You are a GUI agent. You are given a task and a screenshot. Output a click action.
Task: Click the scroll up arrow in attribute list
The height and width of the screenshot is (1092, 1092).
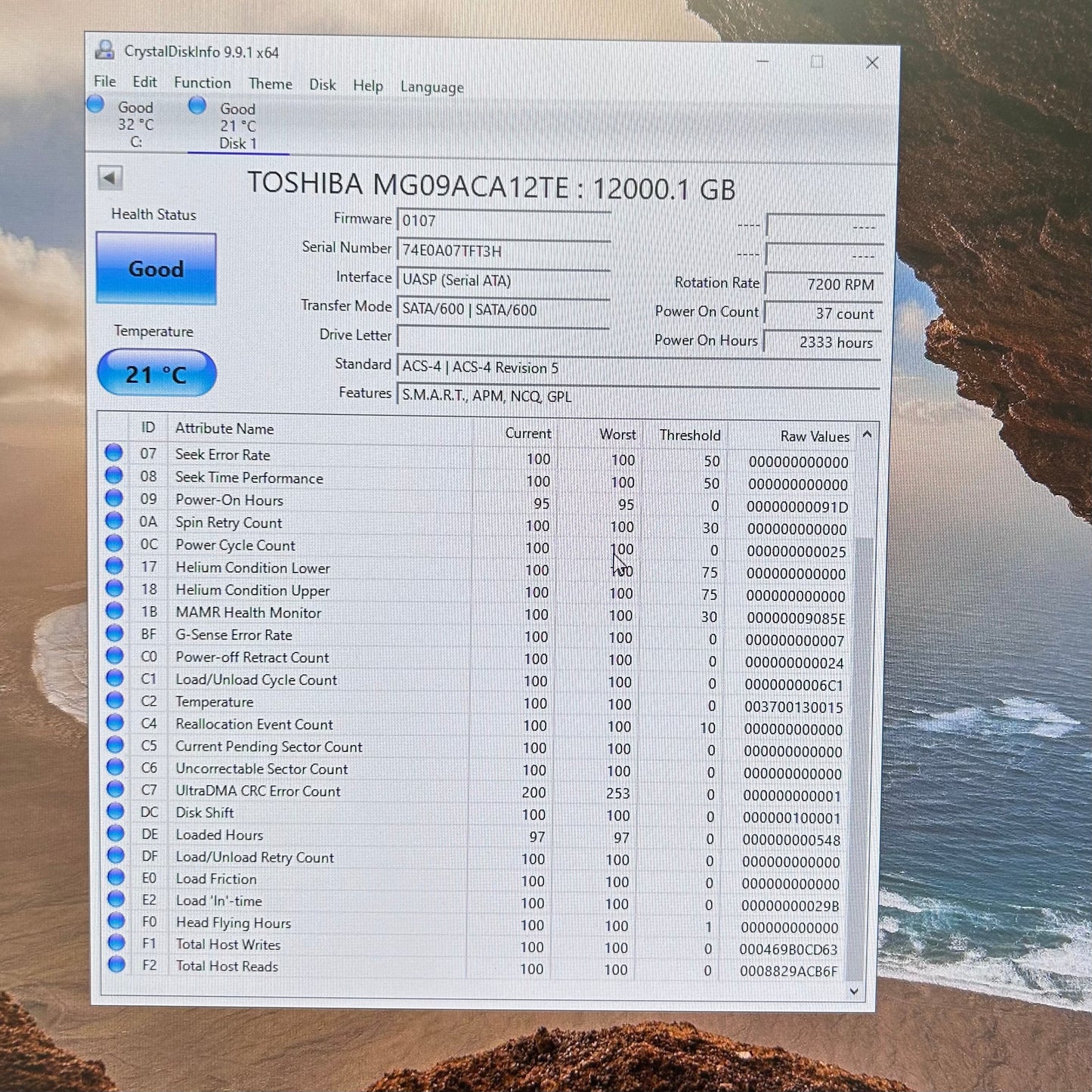(x=867, y=435)
